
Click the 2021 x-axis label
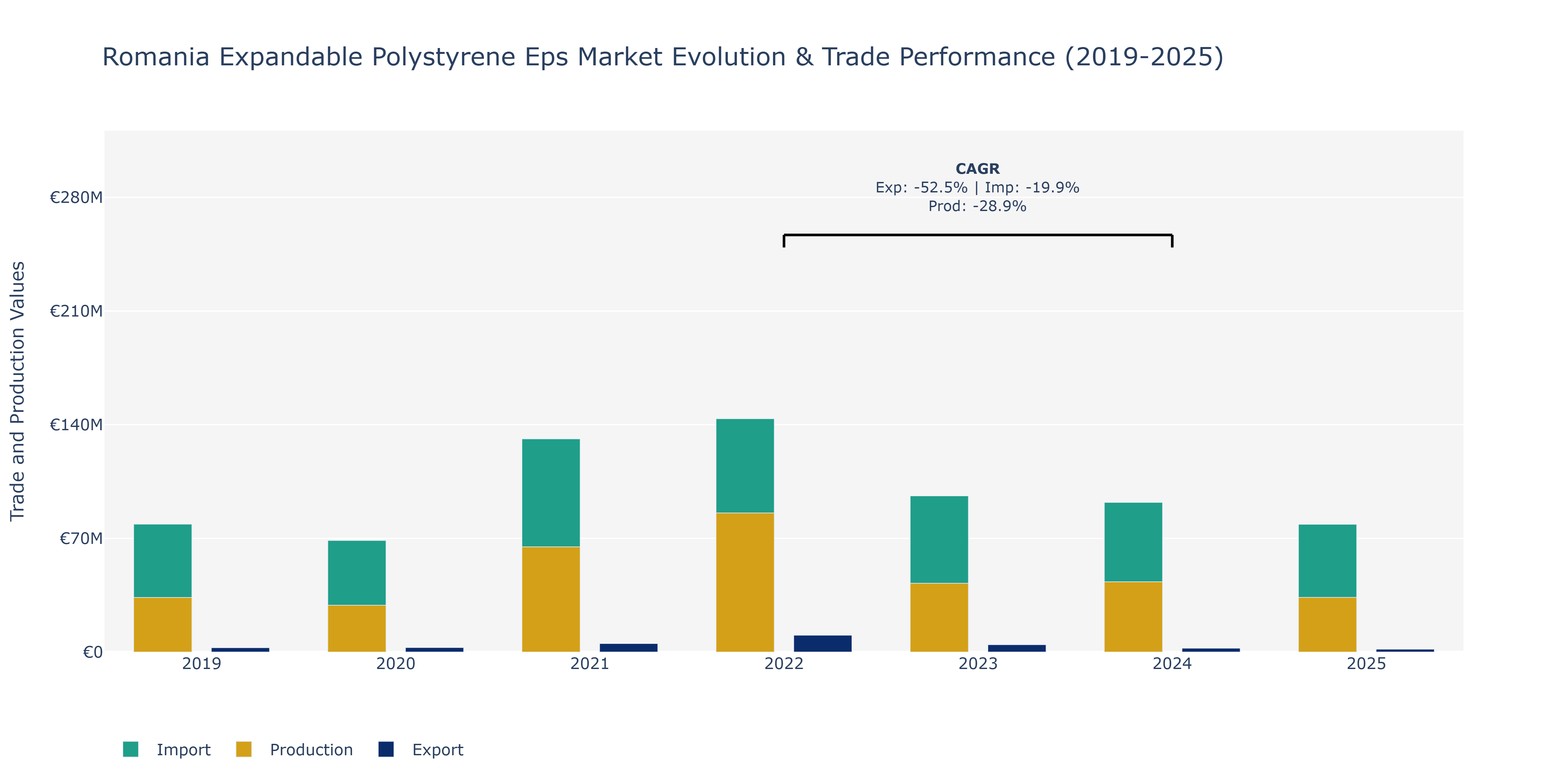tap(590, 663)
